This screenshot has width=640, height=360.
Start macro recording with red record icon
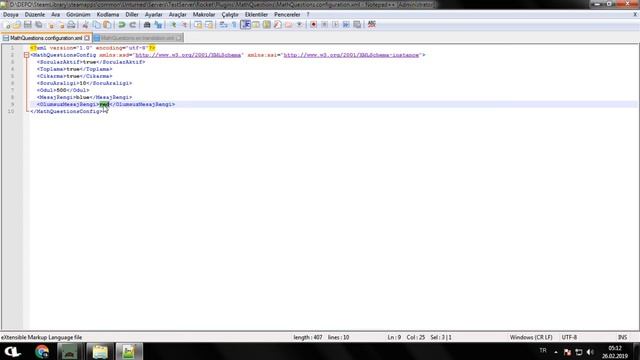click(x=313, y=25)
